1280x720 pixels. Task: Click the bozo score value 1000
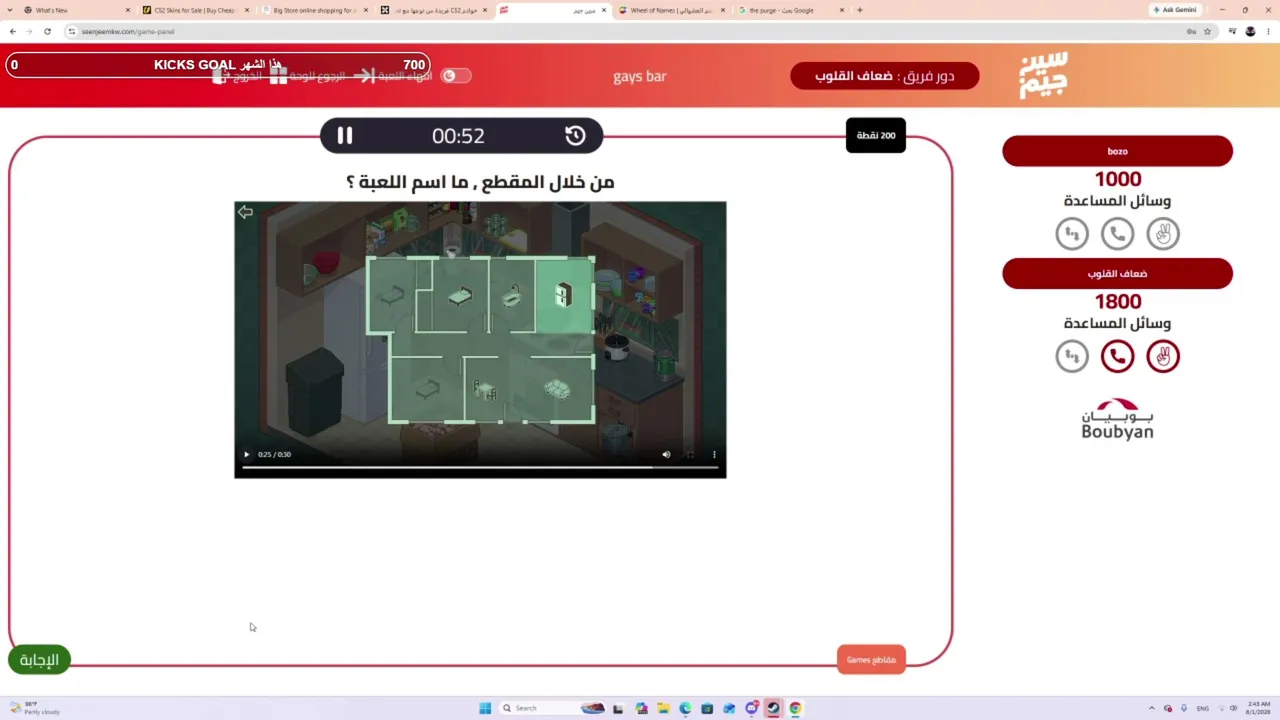click(1118, 179)
